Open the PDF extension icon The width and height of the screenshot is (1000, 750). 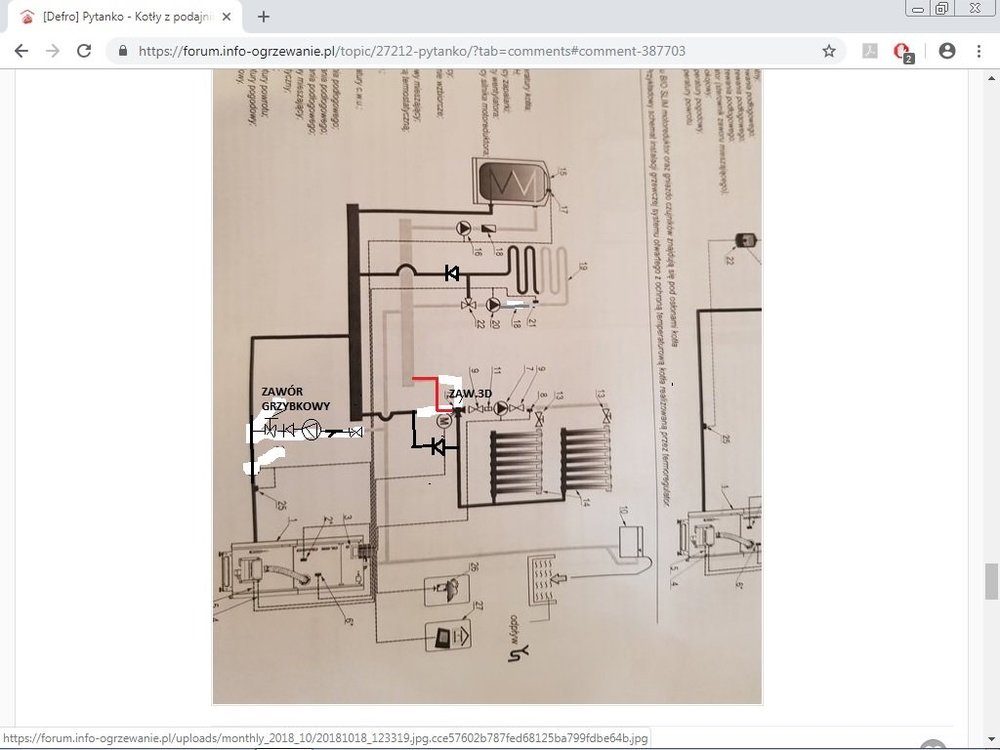pos(870,51)
